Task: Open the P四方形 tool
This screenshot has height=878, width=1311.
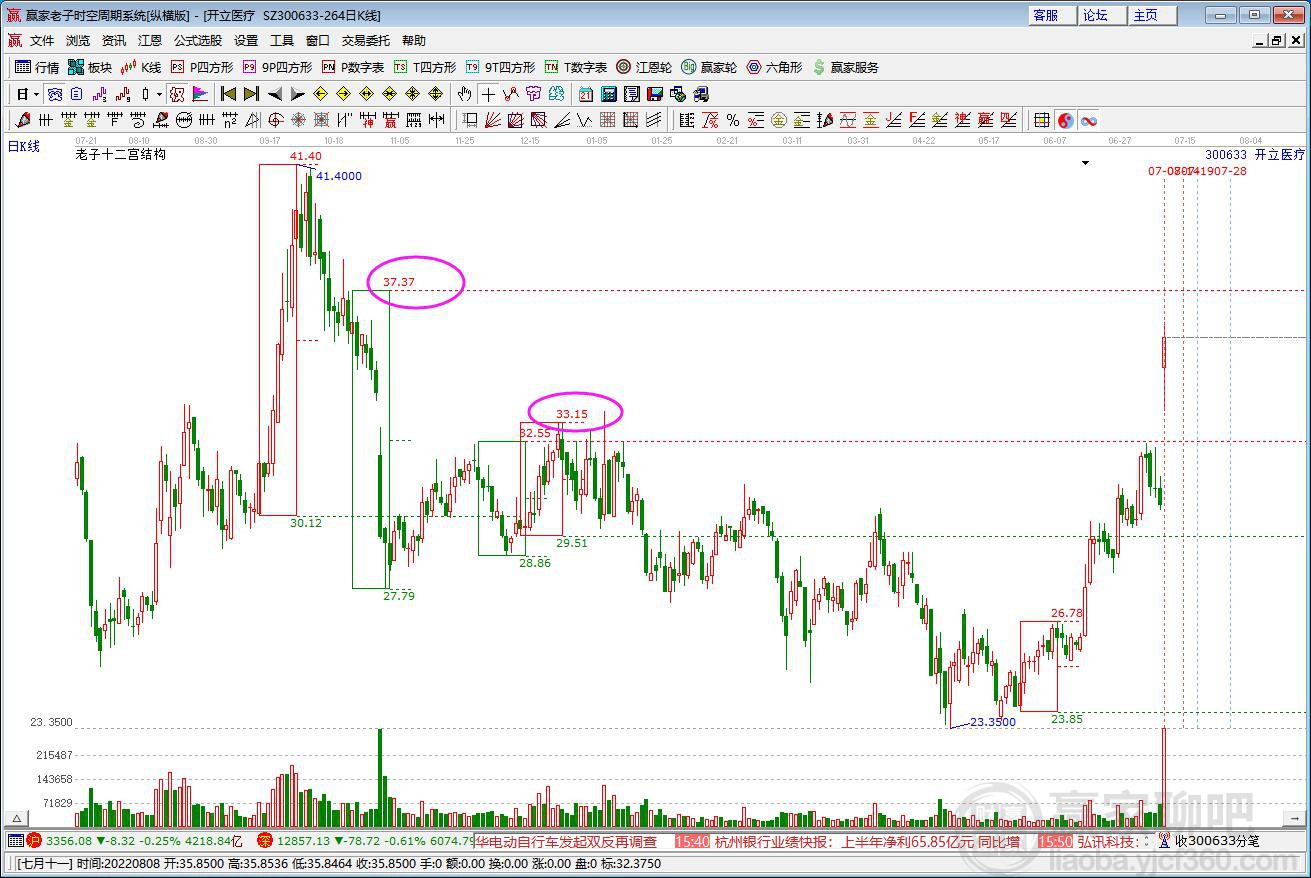Action: click(202, 67)
